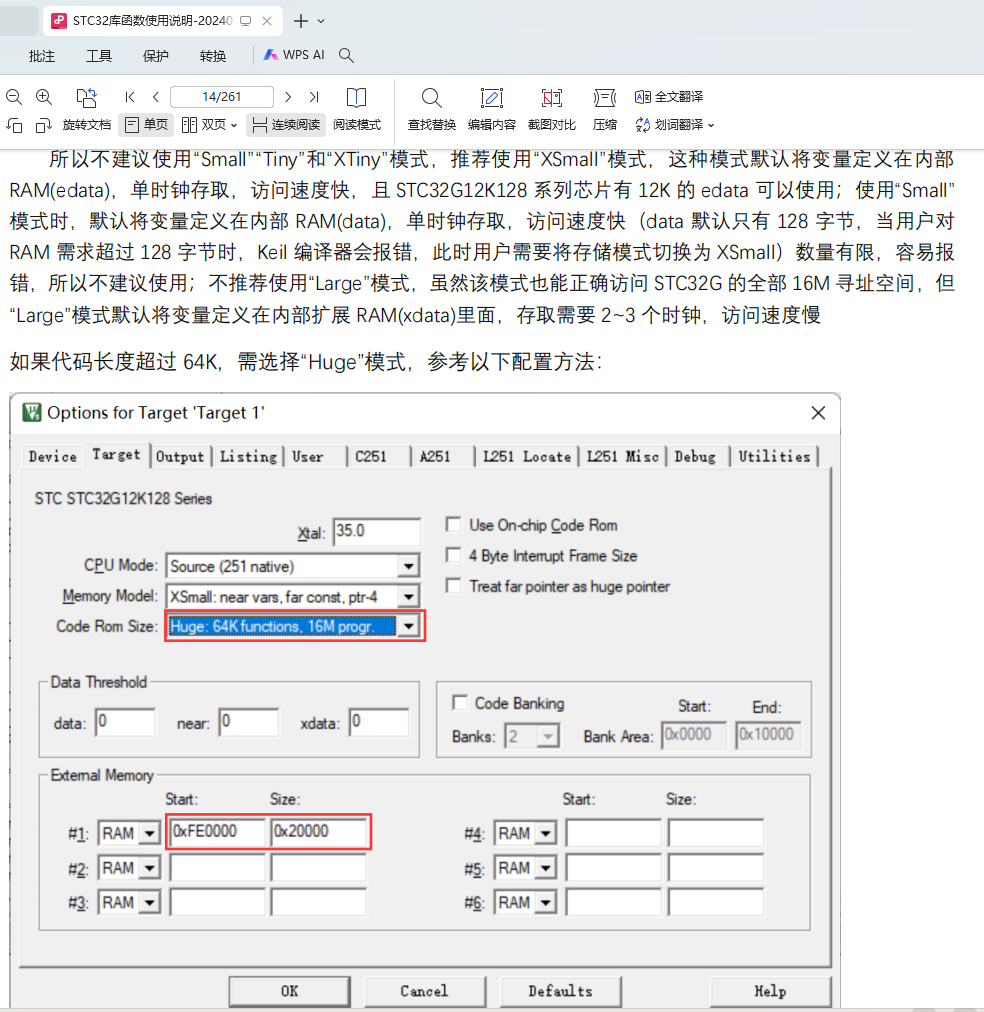Switch to the C251 tab
The height and width of the screenshot is (1012, 984).
click(371, 457)
